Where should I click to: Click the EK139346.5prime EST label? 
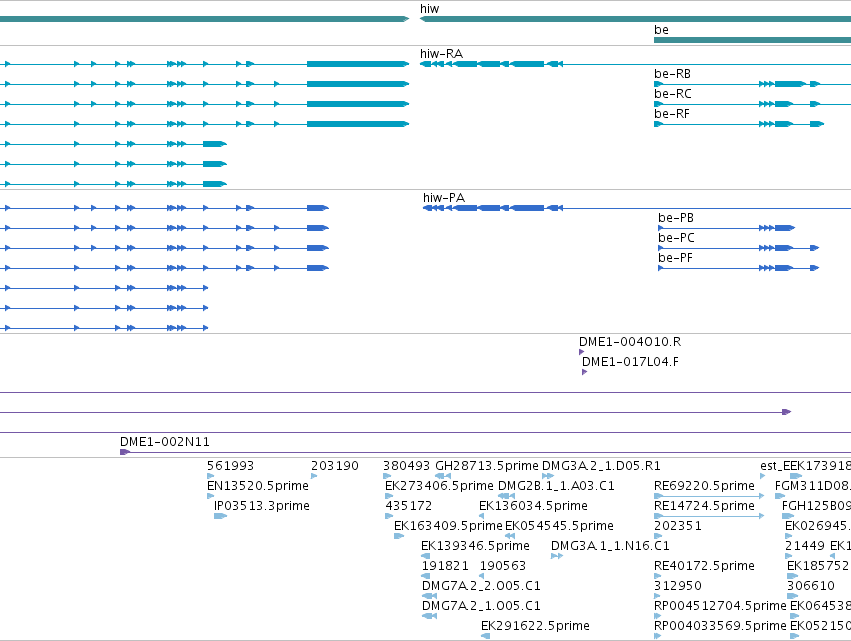(x=475, y=546)
